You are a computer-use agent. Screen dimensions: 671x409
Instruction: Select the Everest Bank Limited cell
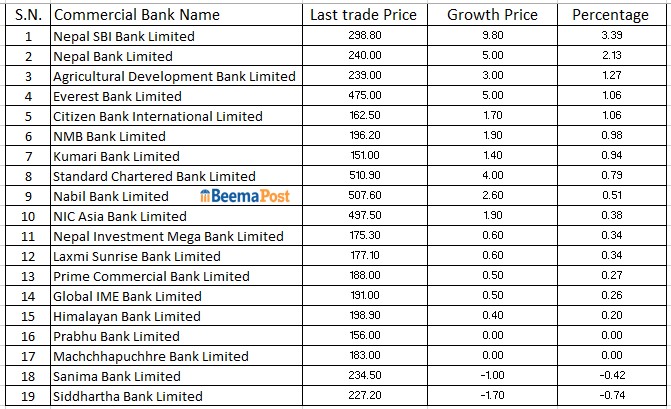tap(117, 96)
